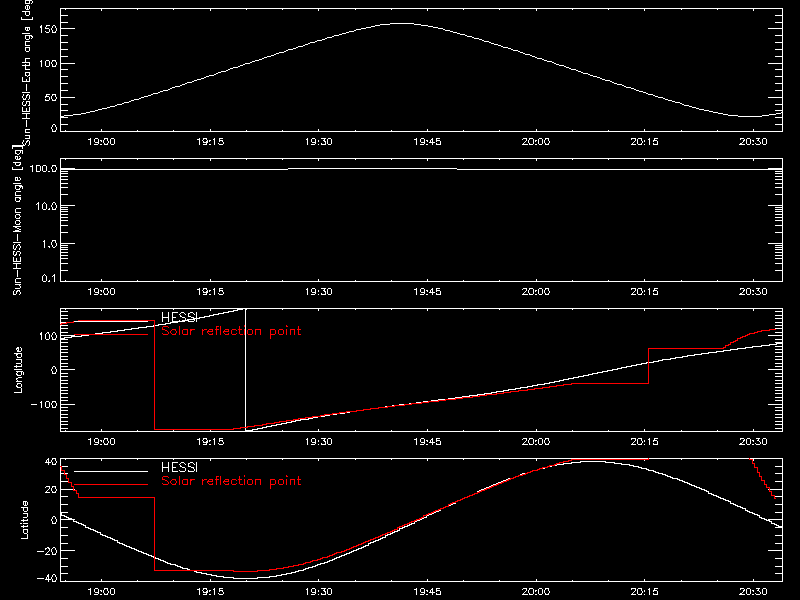800x600 pixels.
Task: Click the 0.1 tick on Moon angle axis
Action: coord(49,278)
